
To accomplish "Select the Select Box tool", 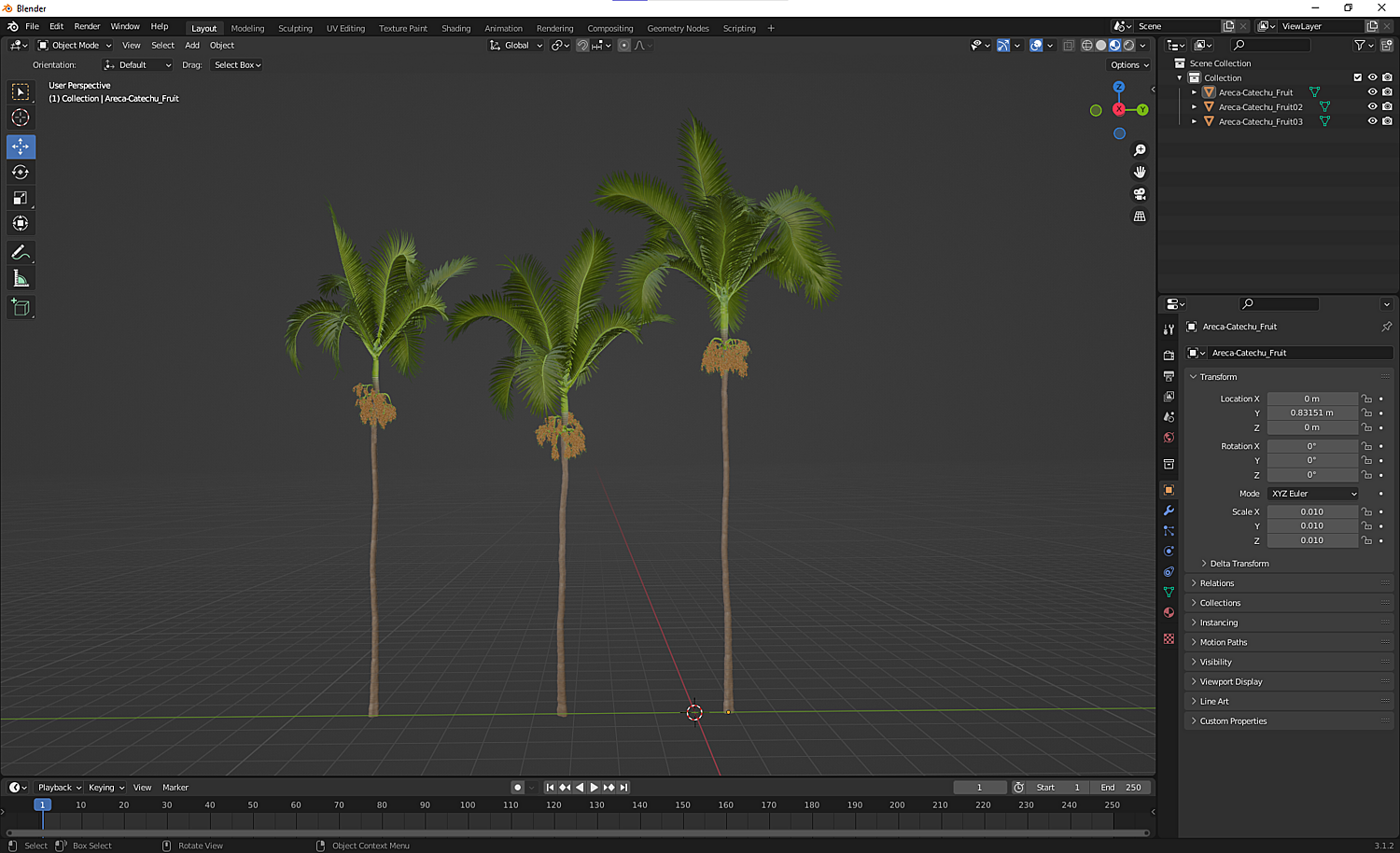I will (21, 92).
